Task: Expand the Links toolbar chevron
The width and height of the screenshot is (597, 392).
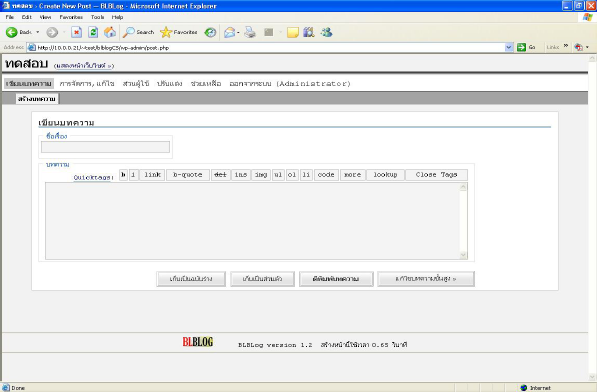Action: coord(566,46)
